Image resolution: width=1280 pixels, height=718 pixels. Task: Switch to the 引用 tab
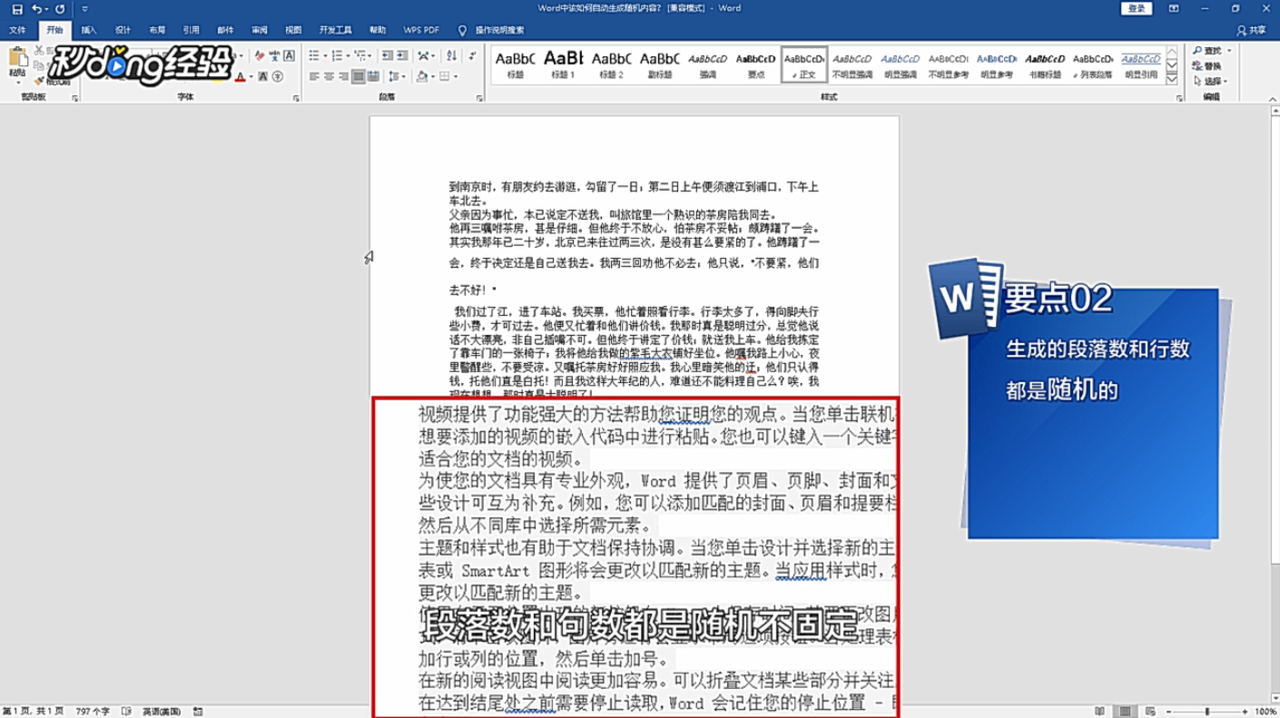coord(191,30)
